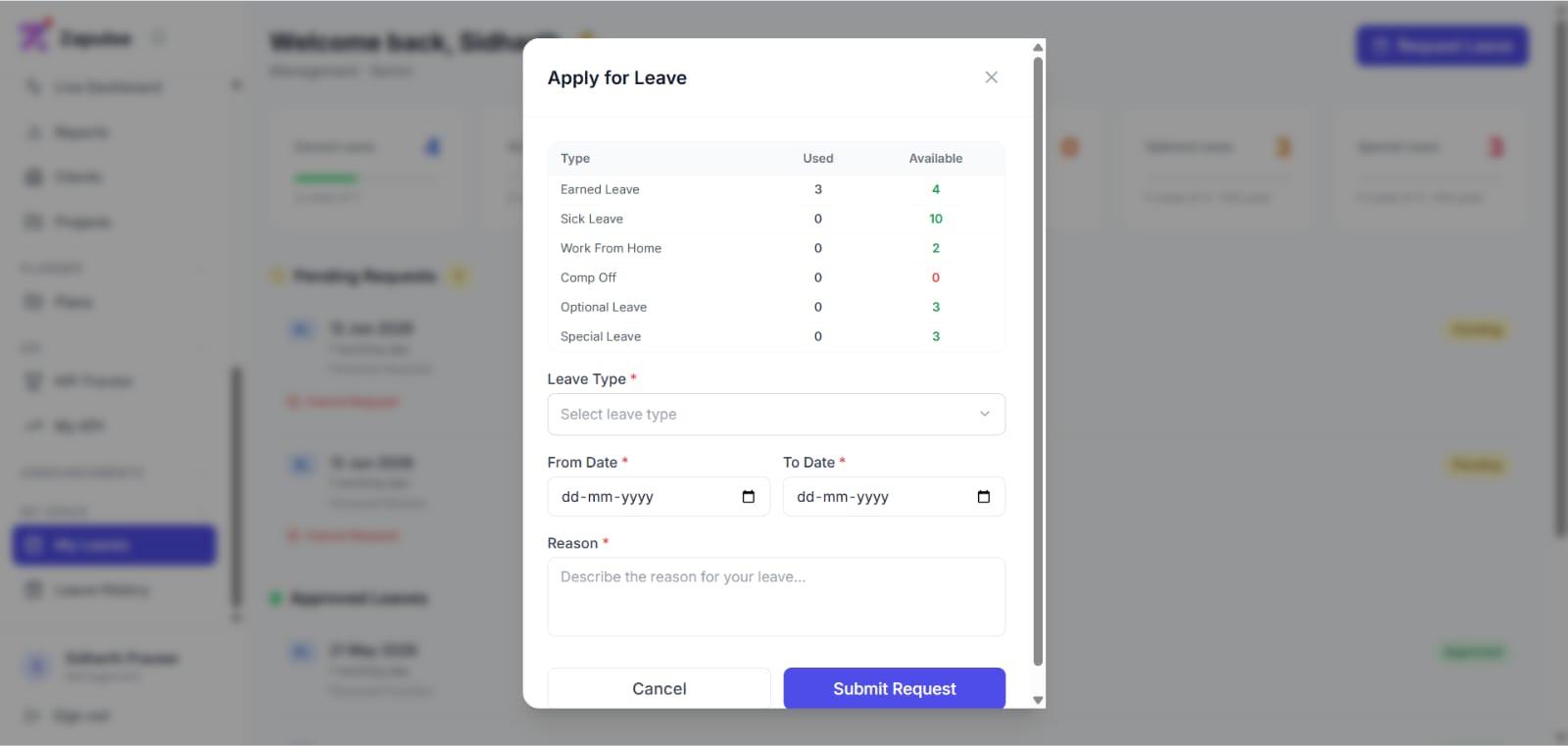Close the Apply for Leave dialog

(991, 77)
